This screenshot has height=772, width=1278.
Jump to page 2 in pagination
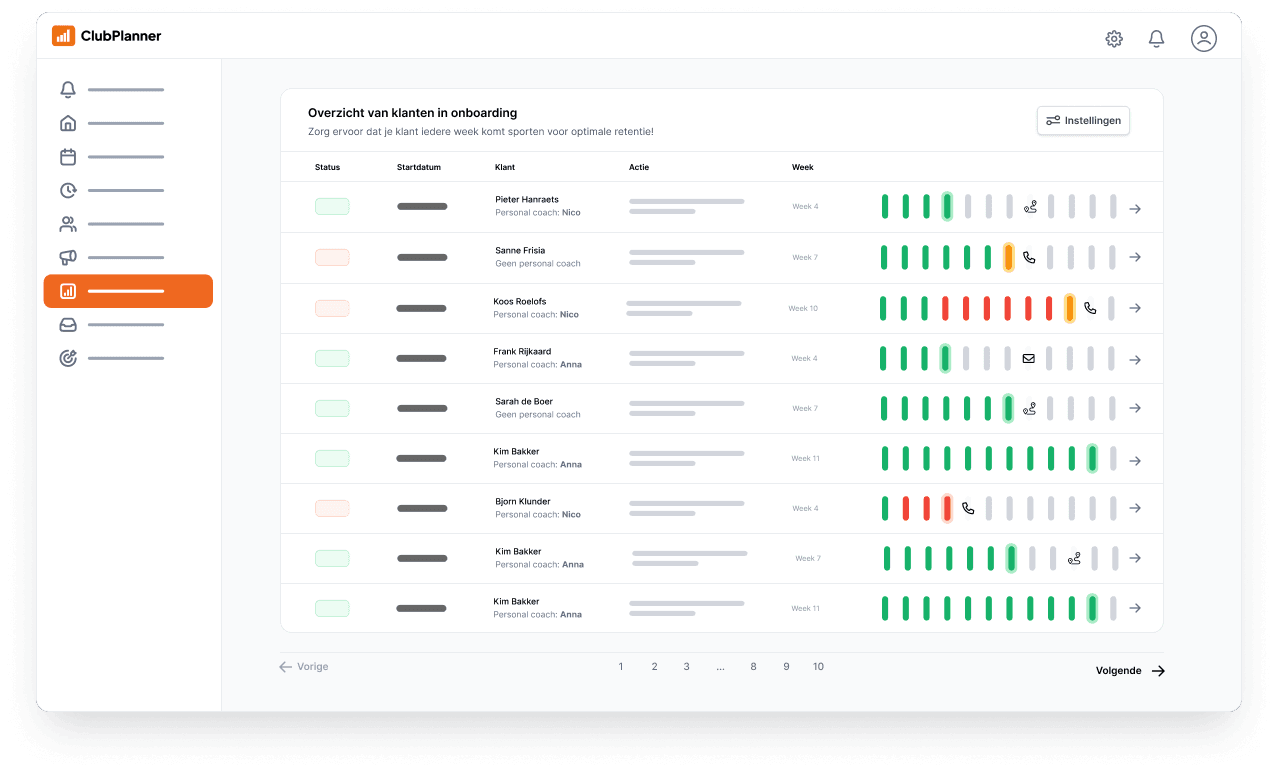point(654,667)
